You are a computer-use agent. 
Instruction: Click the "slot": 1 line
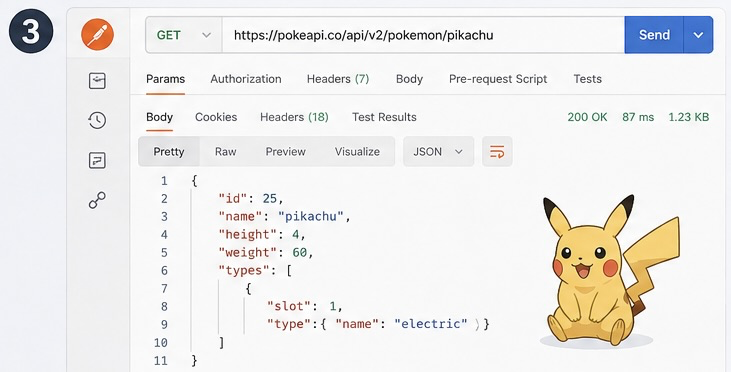tap(304, 306)
